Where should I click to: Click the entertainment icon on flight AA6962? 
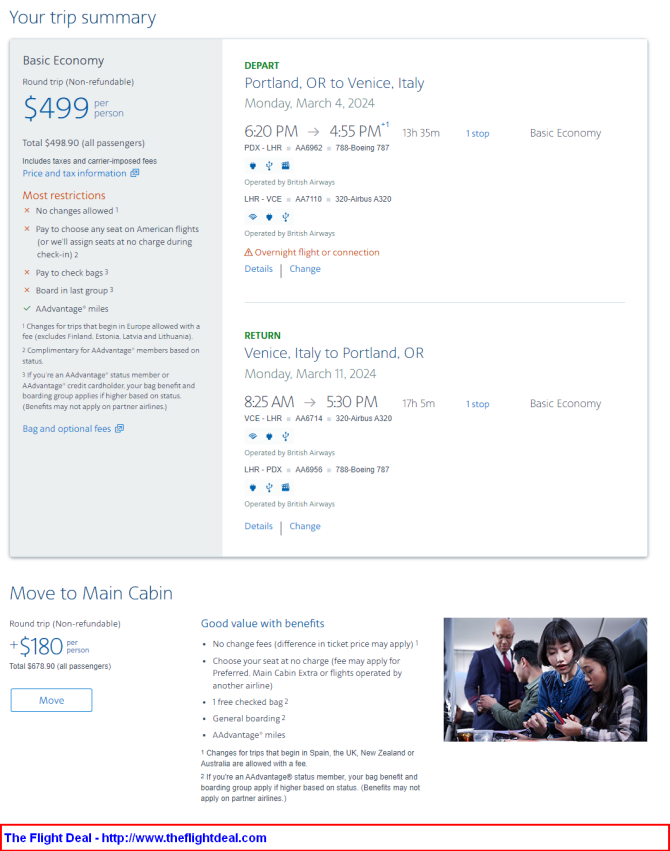click(x=285, y=166)
